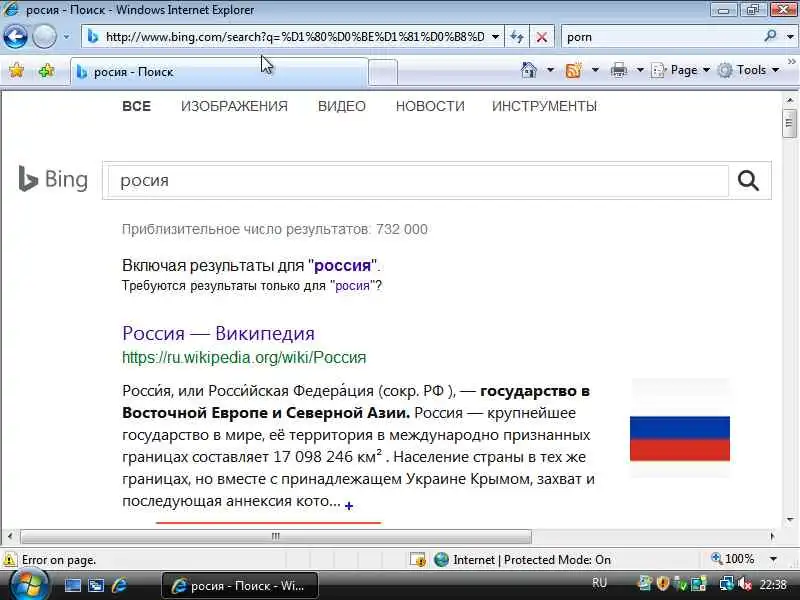Click the results count text '732 000'
800x600 pixels.
click(402, 230)
